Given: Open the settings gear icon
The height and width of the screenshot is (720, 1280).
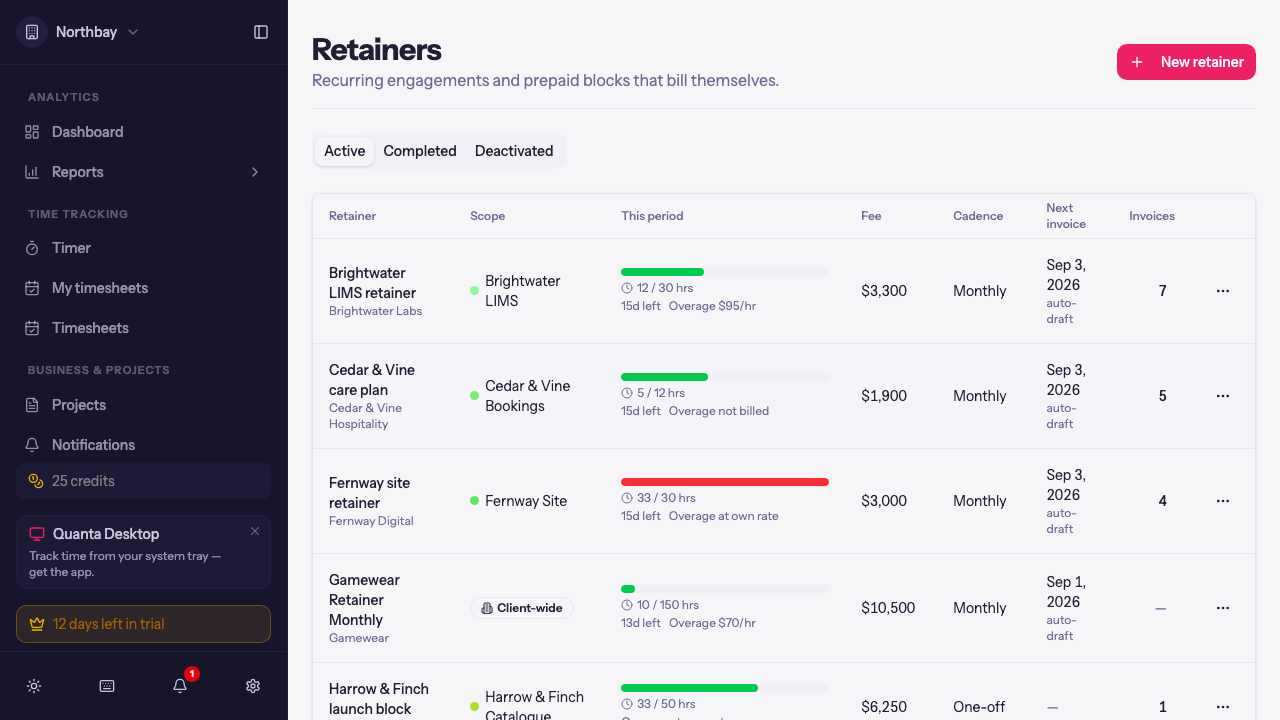Looking at the screenshot, I should (253, 686).
